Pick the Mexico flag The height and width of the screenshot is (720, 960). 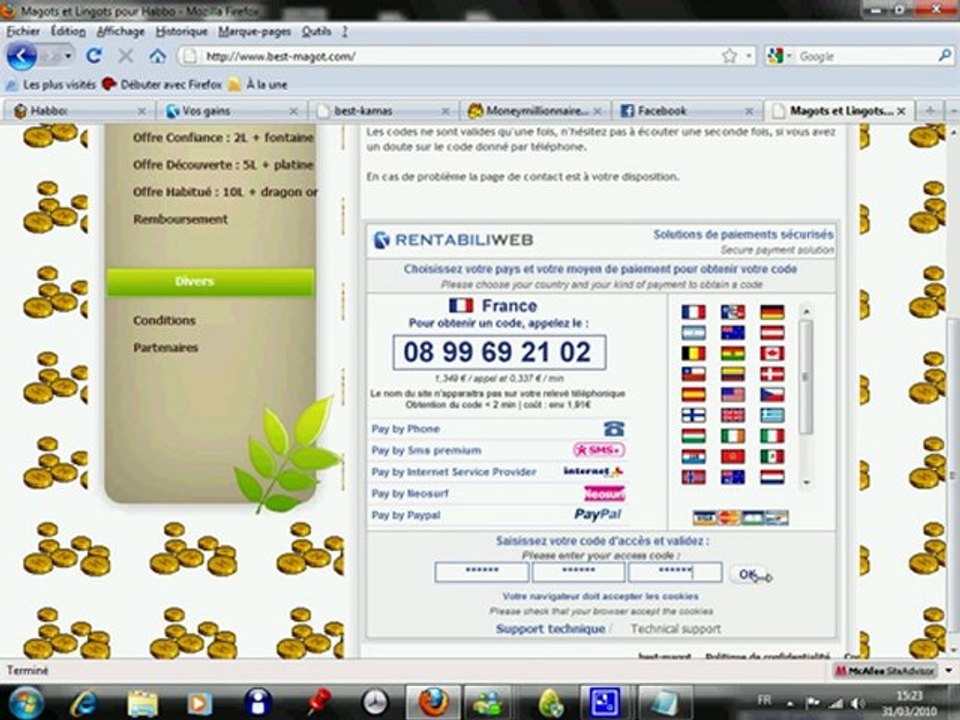click(x=772, y=457)
